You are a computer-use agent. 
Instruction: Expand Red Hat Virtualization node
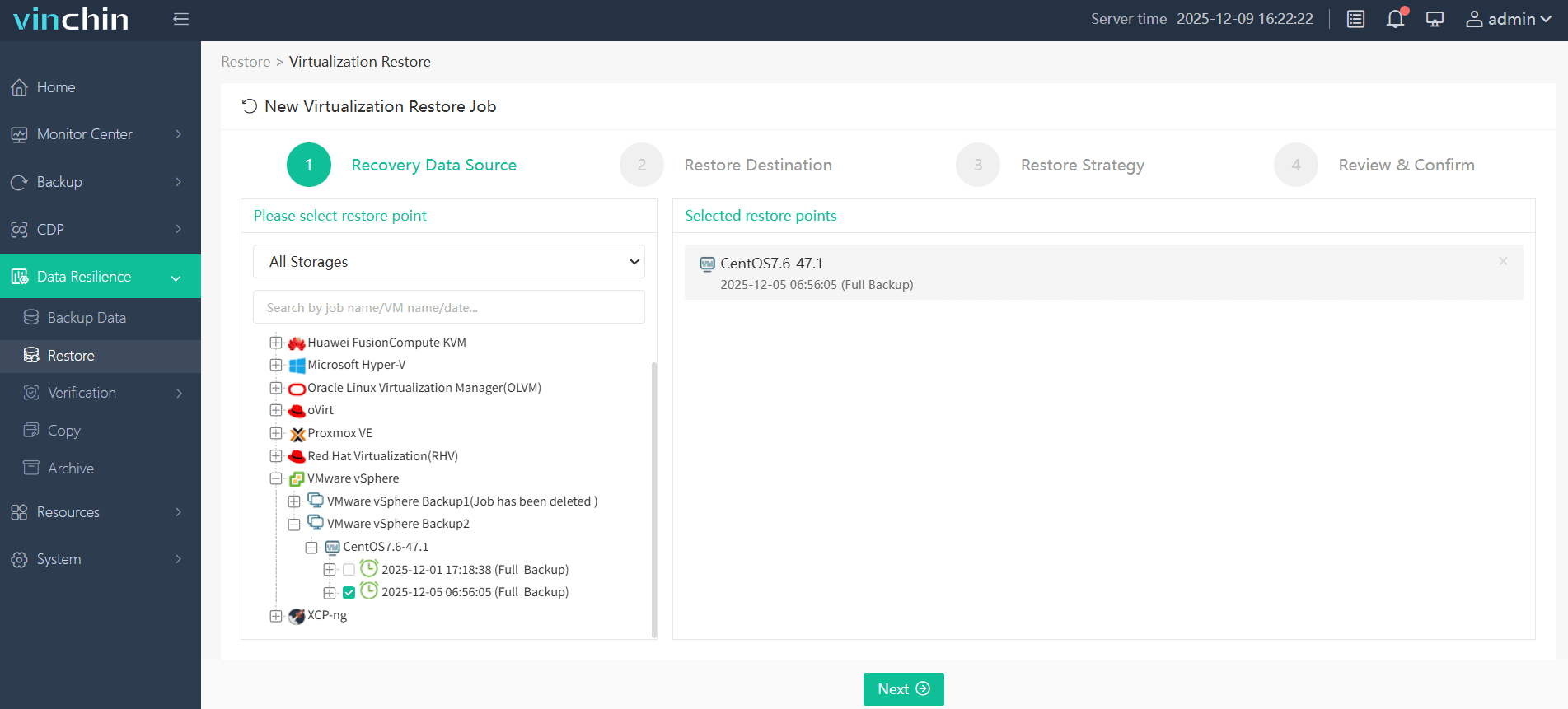(276, 456)
